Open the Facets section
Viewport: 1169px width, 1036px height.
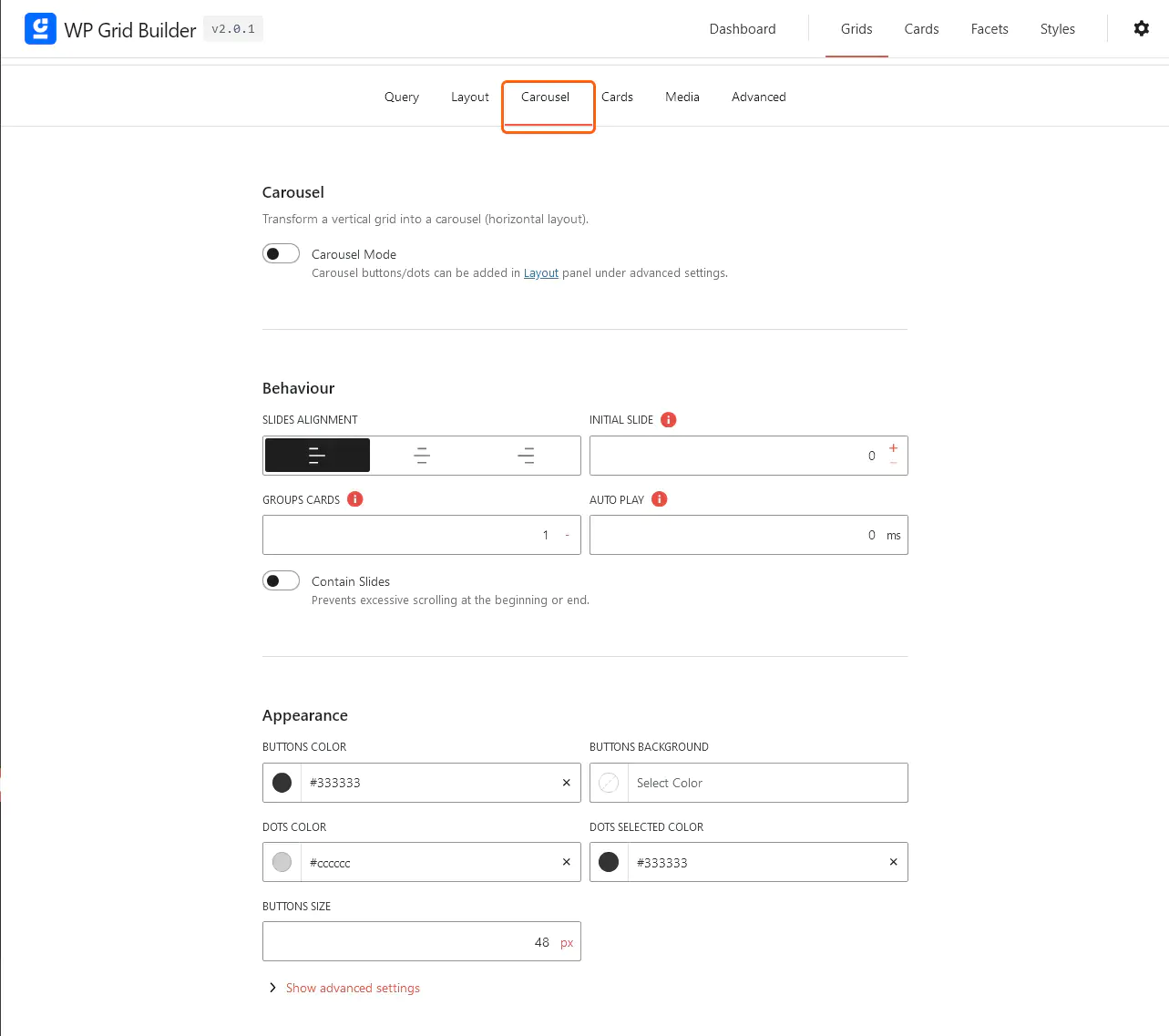pyautogui.click(x=990, y=28)
